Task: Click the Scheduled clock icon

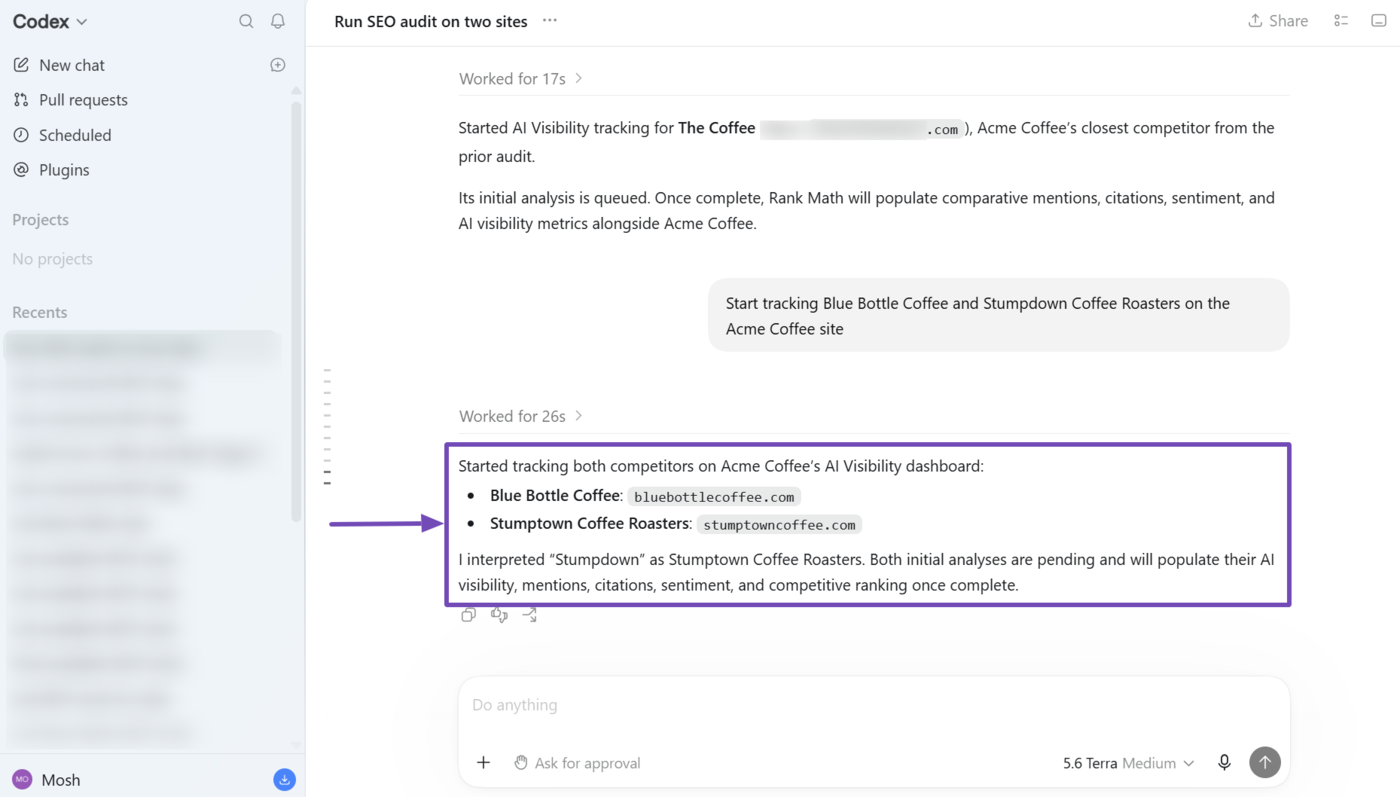Action: [21, 135]
